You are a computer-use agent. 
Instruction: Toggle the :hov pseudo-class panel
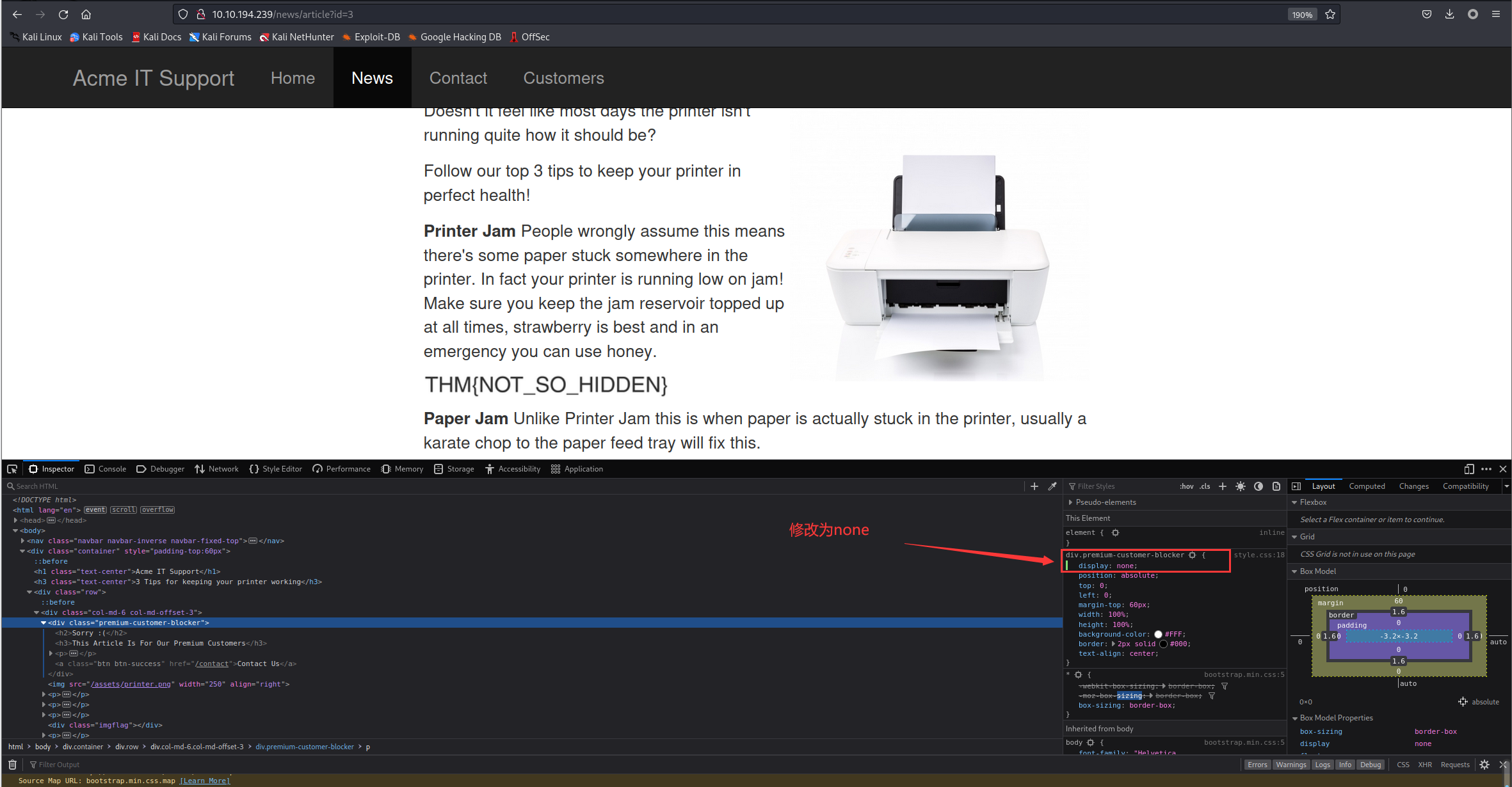pyautogui.click(x=1186, y=486)
